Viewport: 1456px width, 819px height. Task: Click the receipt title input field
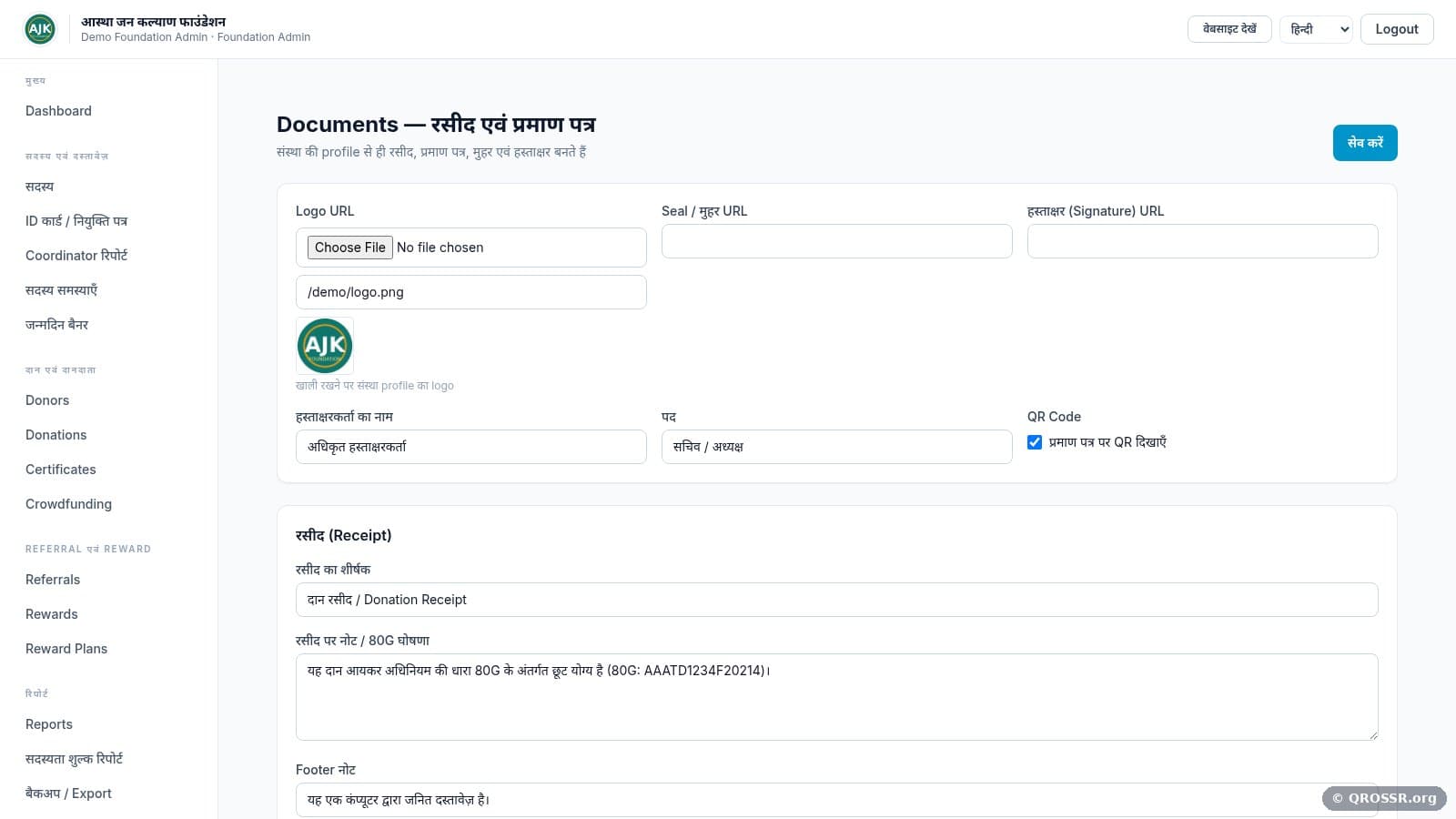coord(837,600)
